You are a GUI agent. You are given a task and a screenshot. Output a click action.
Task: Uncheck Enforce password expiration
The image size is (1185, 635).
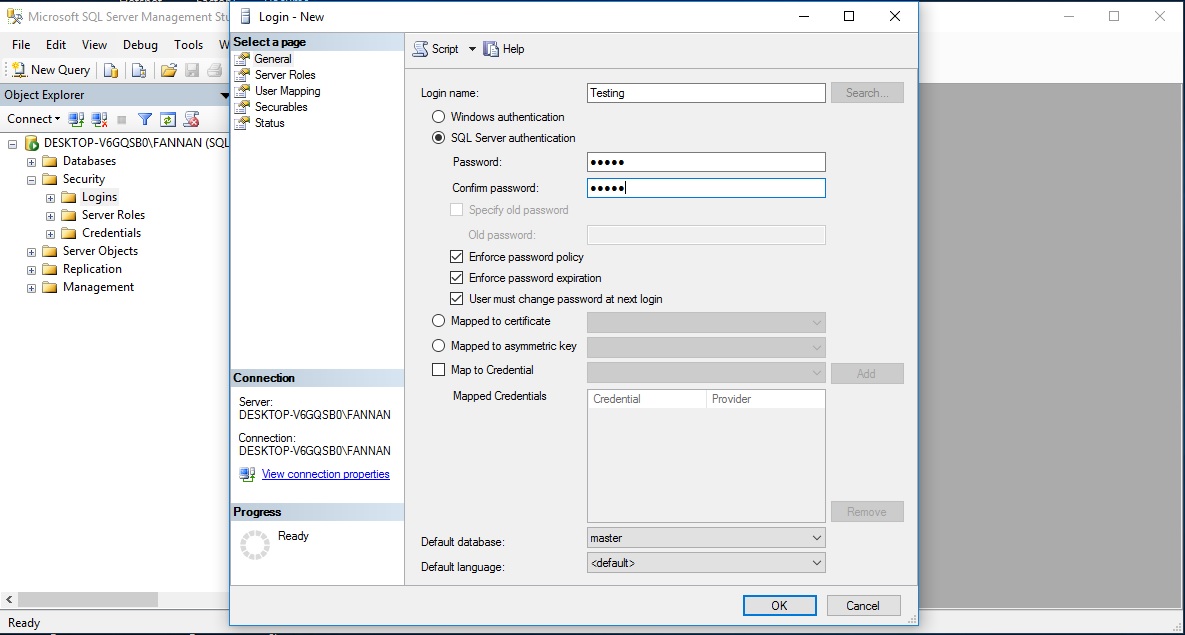pyautogui.click(x=457, y=278)
